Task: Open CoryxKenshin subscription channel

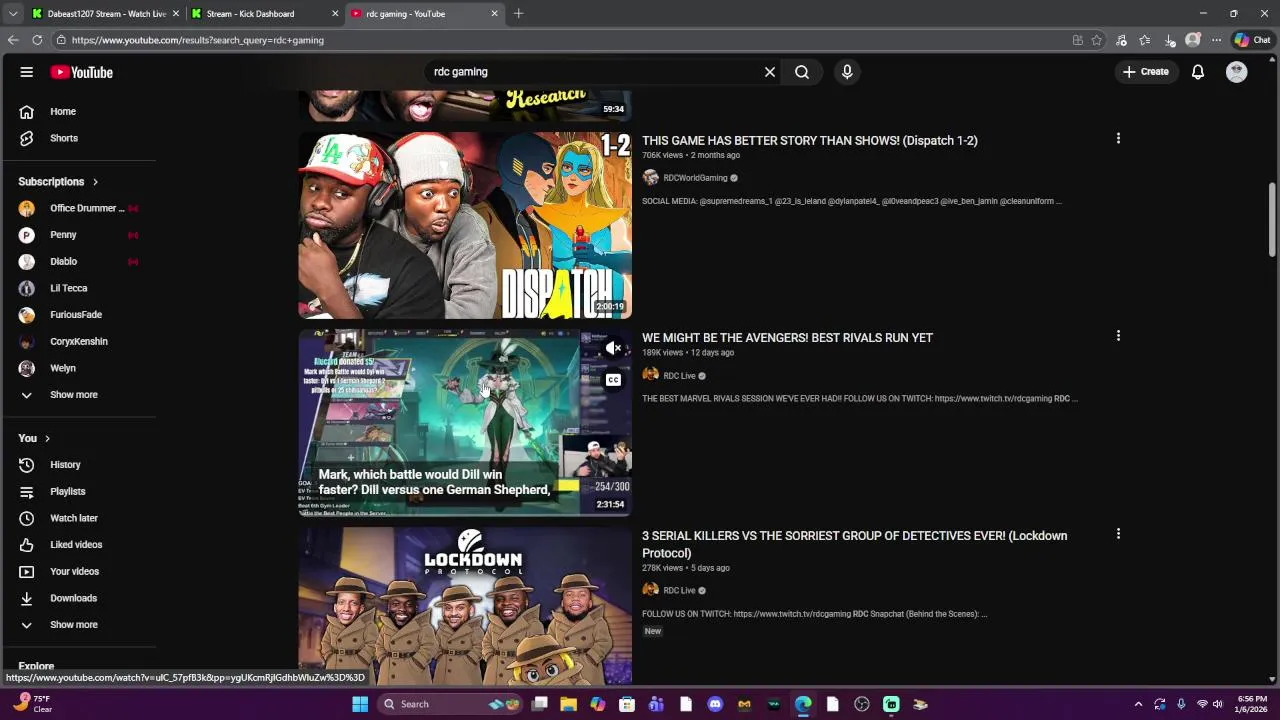Action: [x=77, y=341]
